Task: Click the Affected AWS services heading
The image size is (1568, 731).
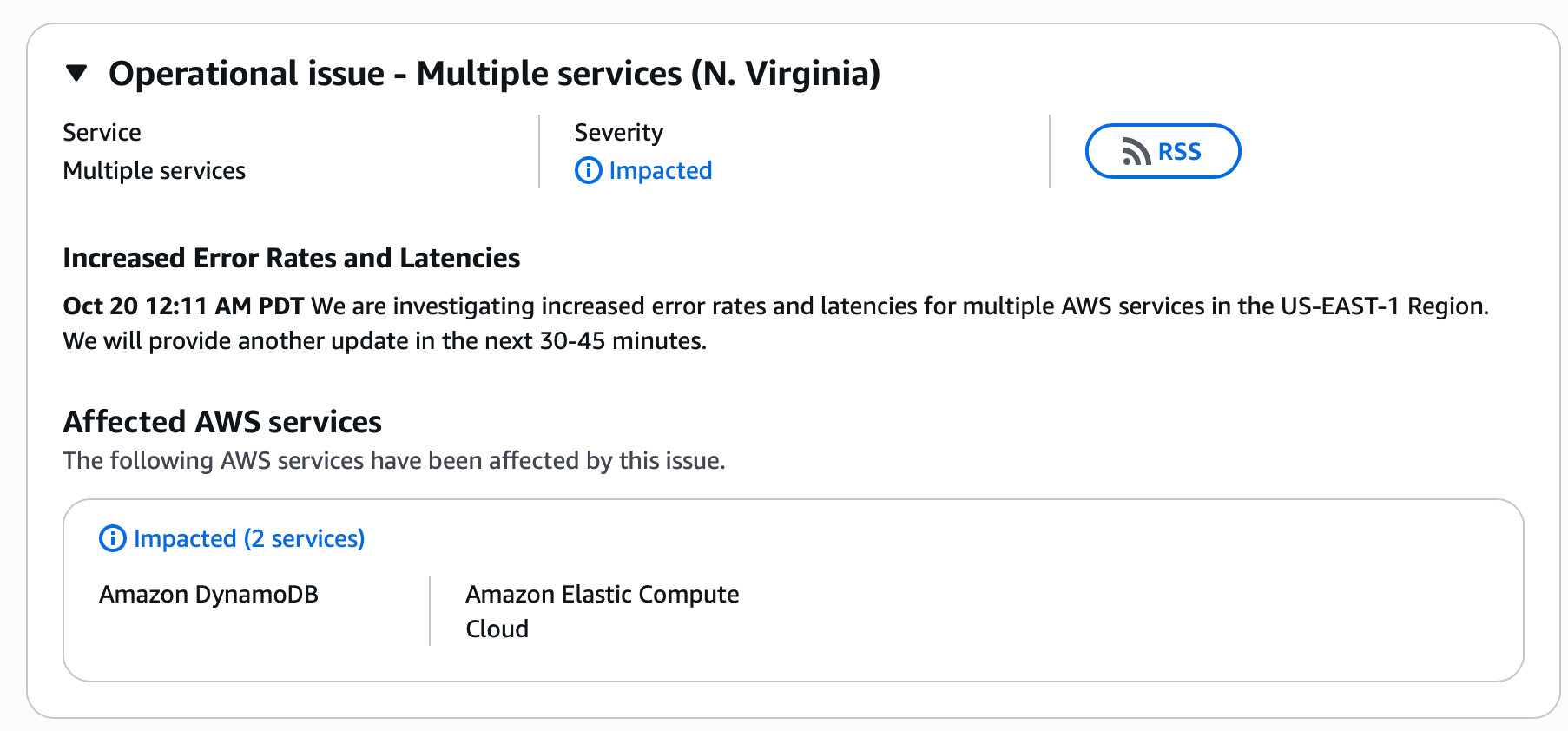Action: pyautogui.click(x=222, y=422)
